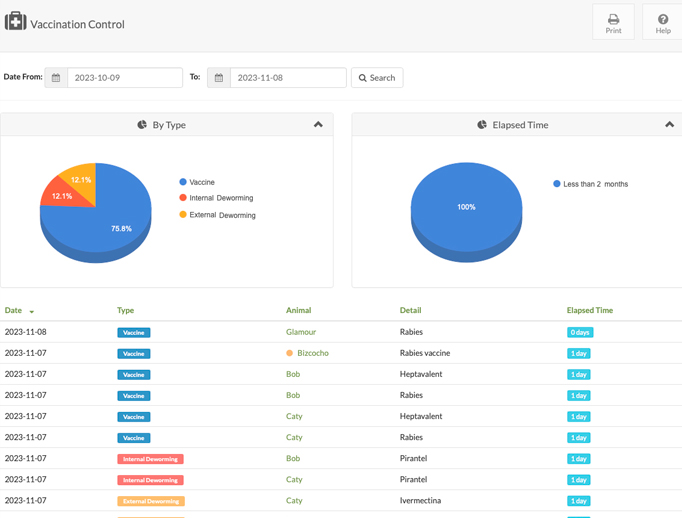
Task: Open Bob link in Heptavalent row
Action: tap(293, 374)
